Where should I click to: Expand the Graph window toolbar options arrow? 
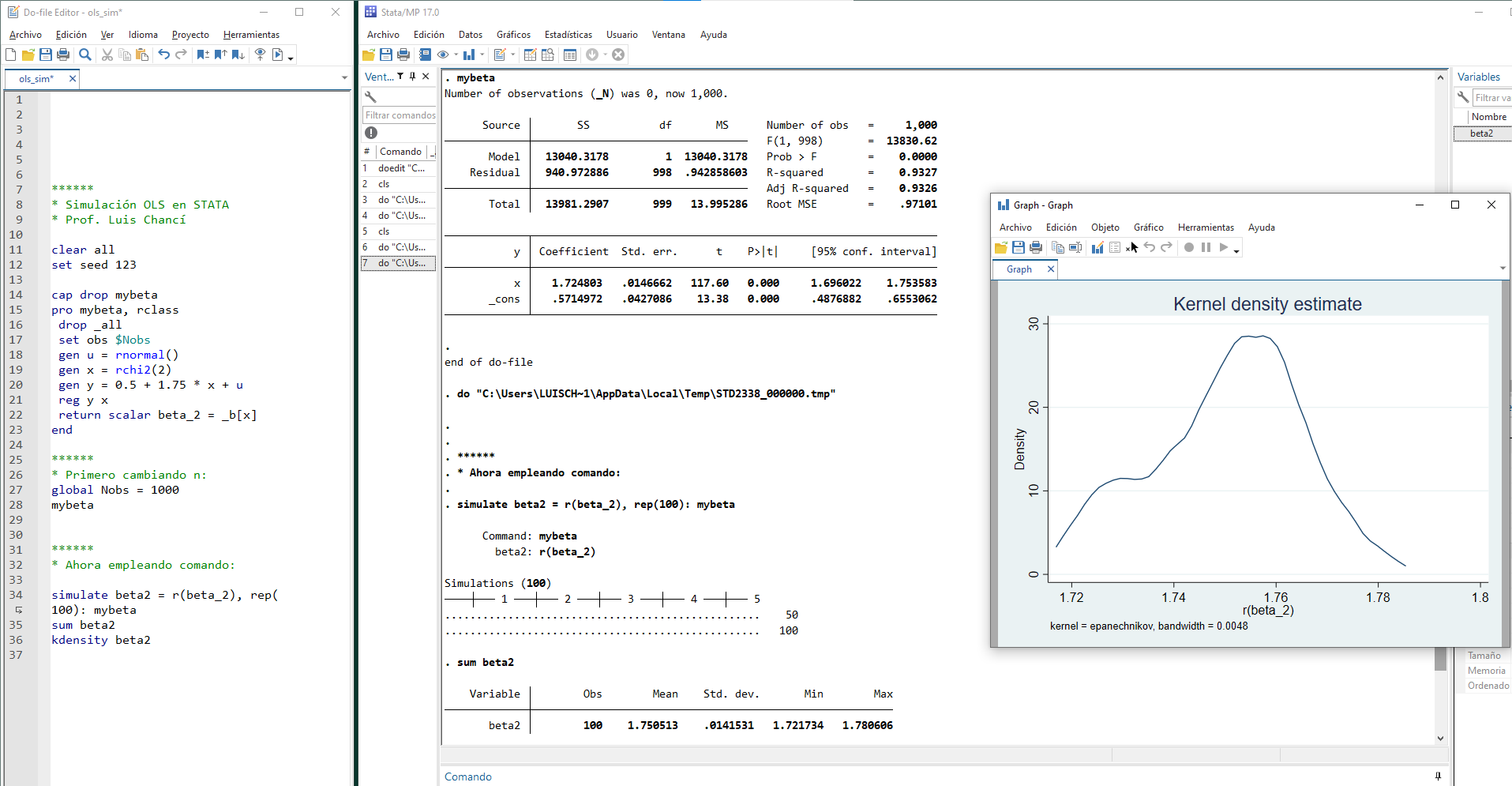point(1236,250)
